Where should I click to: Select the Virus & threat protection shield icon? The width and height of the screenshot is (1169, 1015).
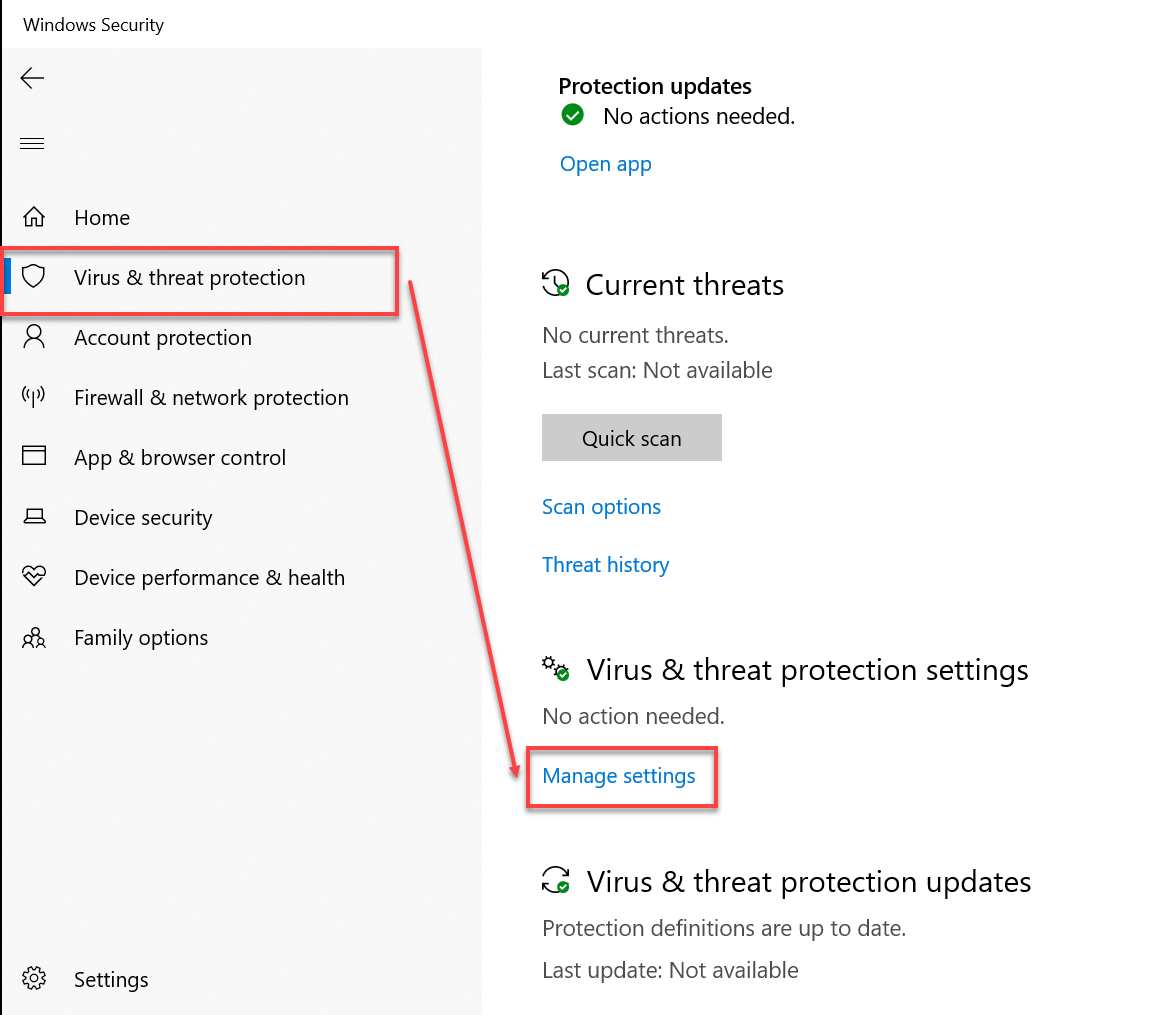[34, 277]
